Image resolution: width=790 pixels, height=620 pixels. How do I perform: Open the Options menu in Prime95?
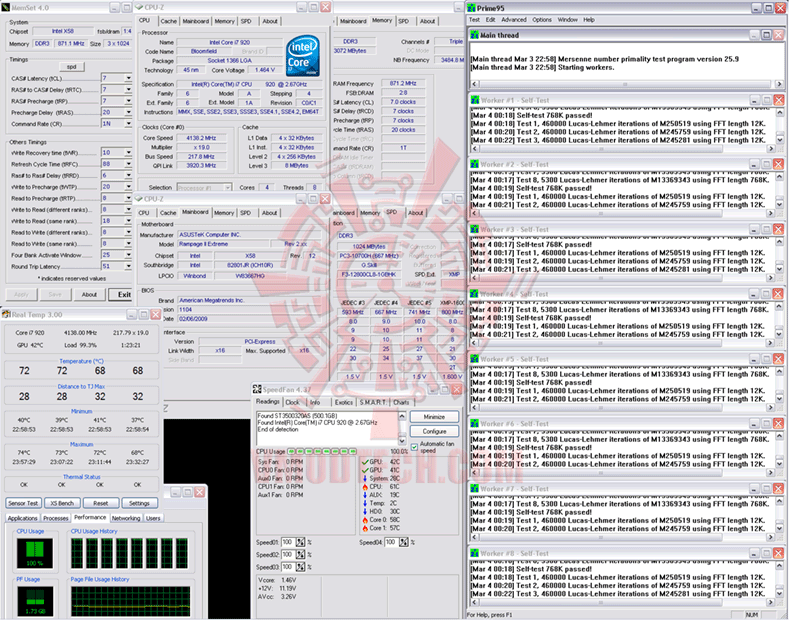point(541,19)
